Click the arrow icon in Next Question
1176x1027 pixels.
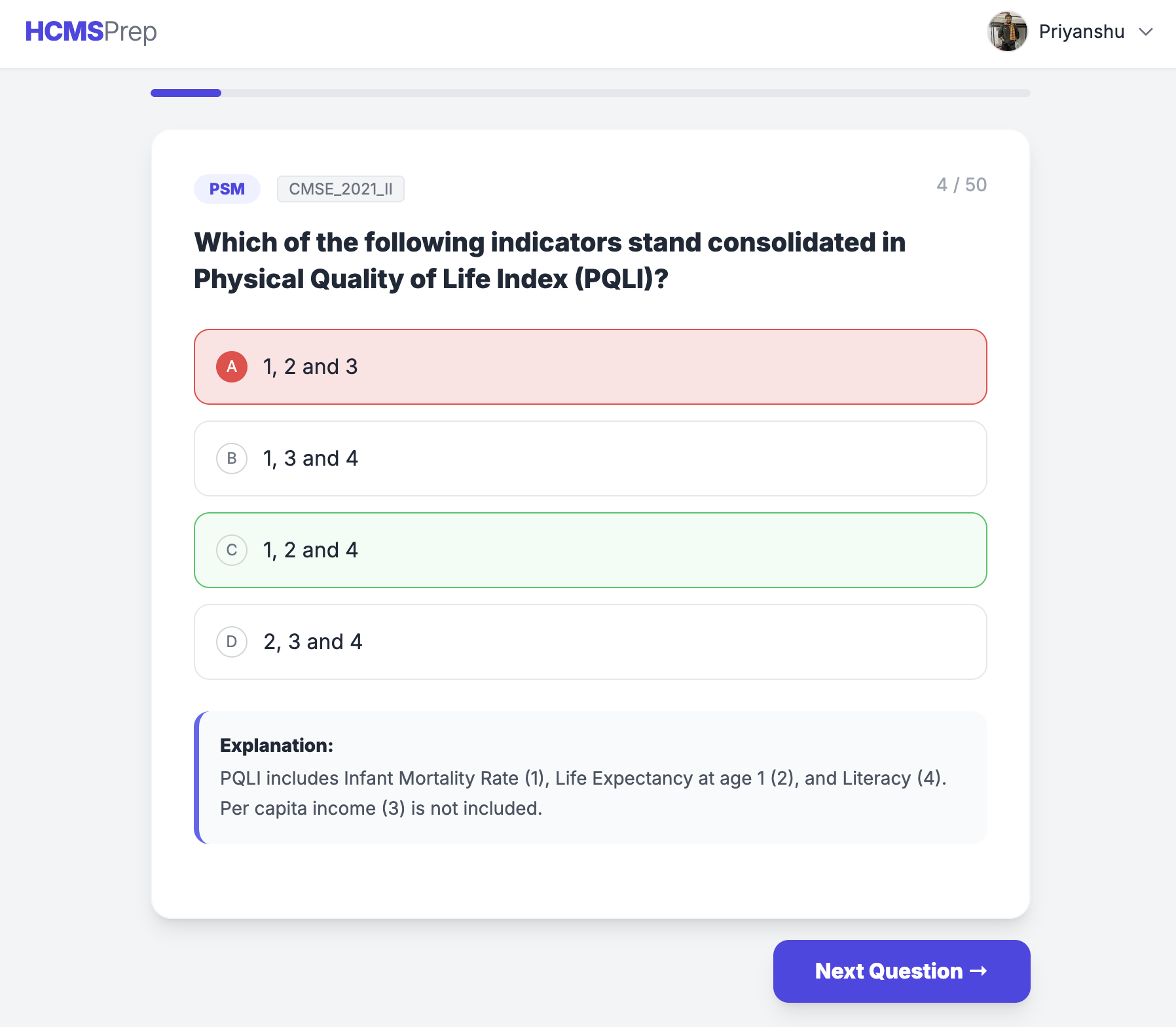(978, 971)
